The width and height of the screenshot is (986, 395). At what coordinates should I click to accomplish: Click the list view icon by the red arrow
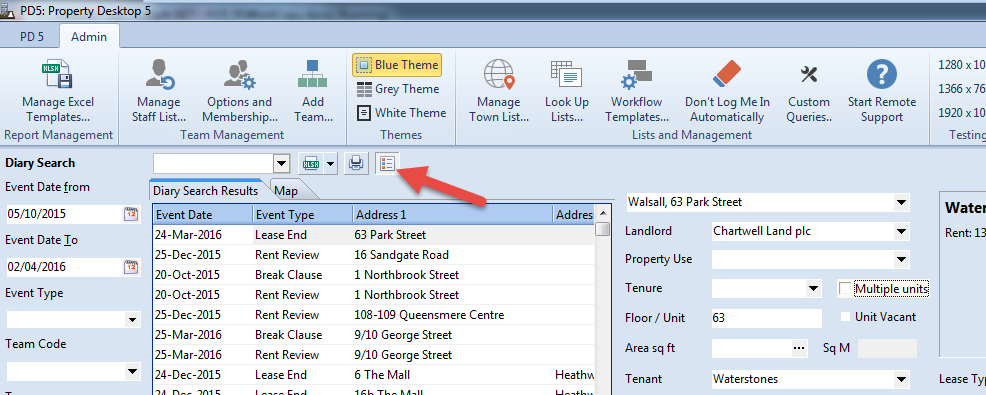point(386,164)
